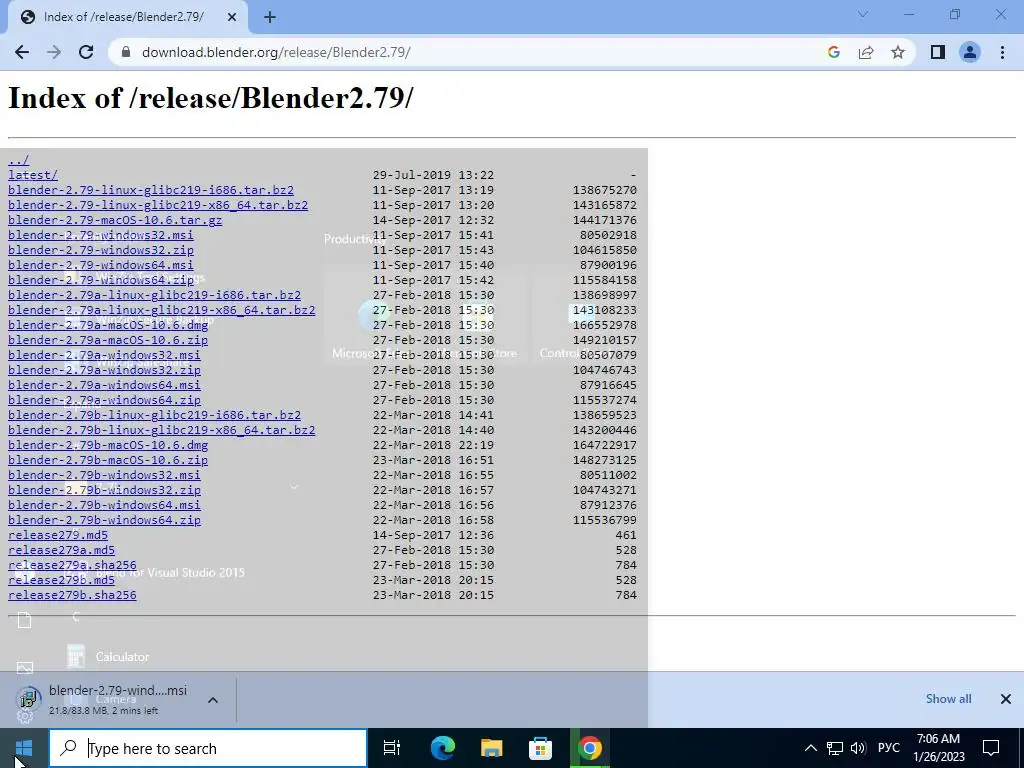Close the downloads bar
Screen dimensions: 1024x768
coord(1006,699)
